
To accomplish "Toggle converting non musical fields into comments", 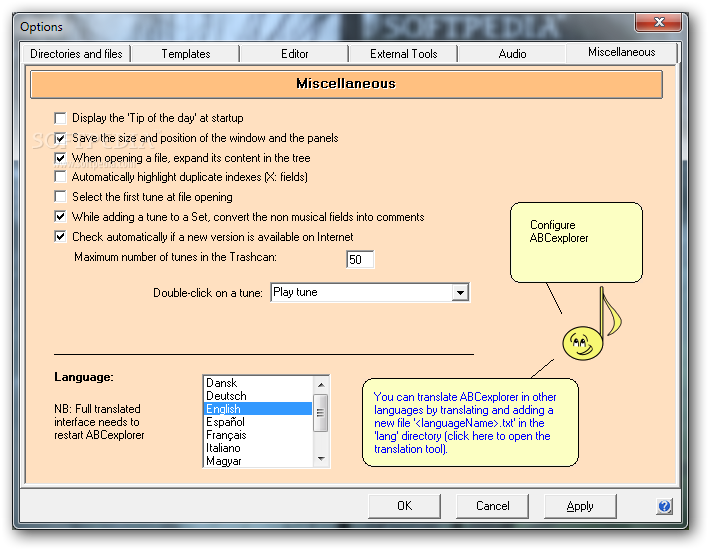I will tap(60, 217).
